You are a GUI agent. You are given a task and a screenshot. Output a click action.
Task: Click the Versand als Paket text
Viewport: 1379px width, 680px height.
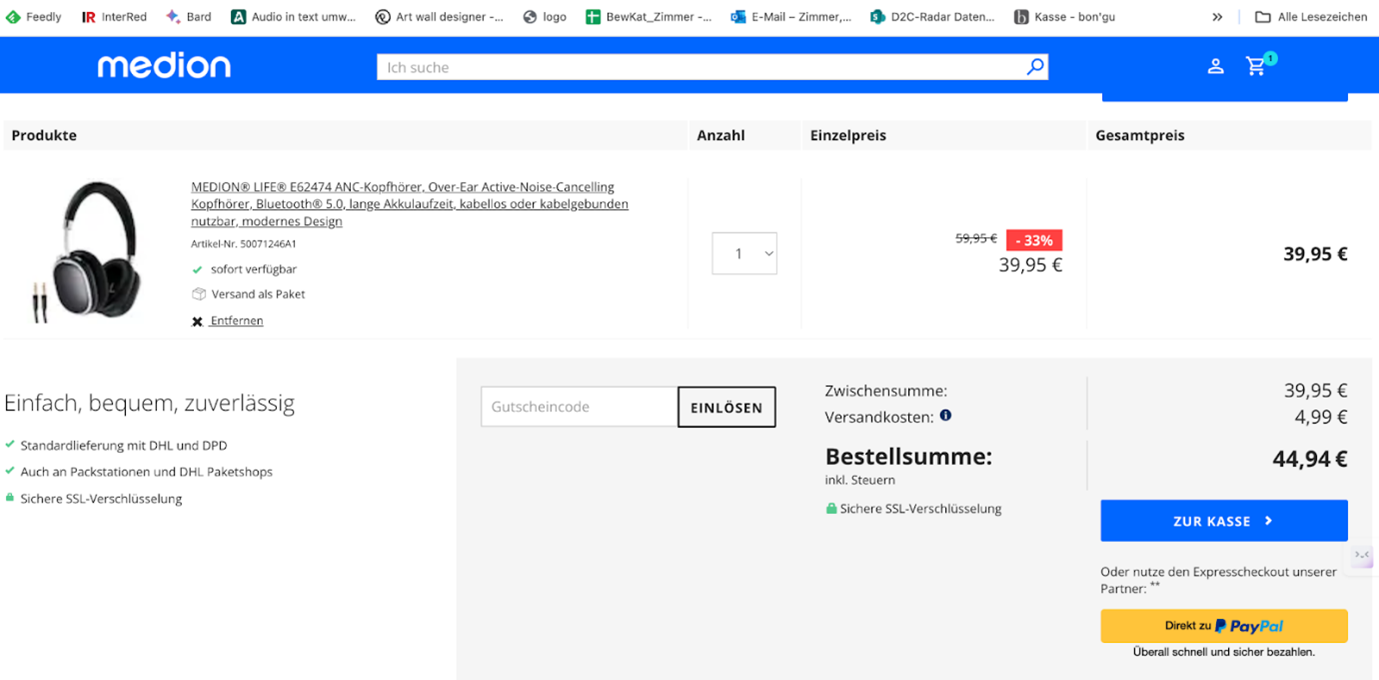pyautogui.click(x=258, y=294)
